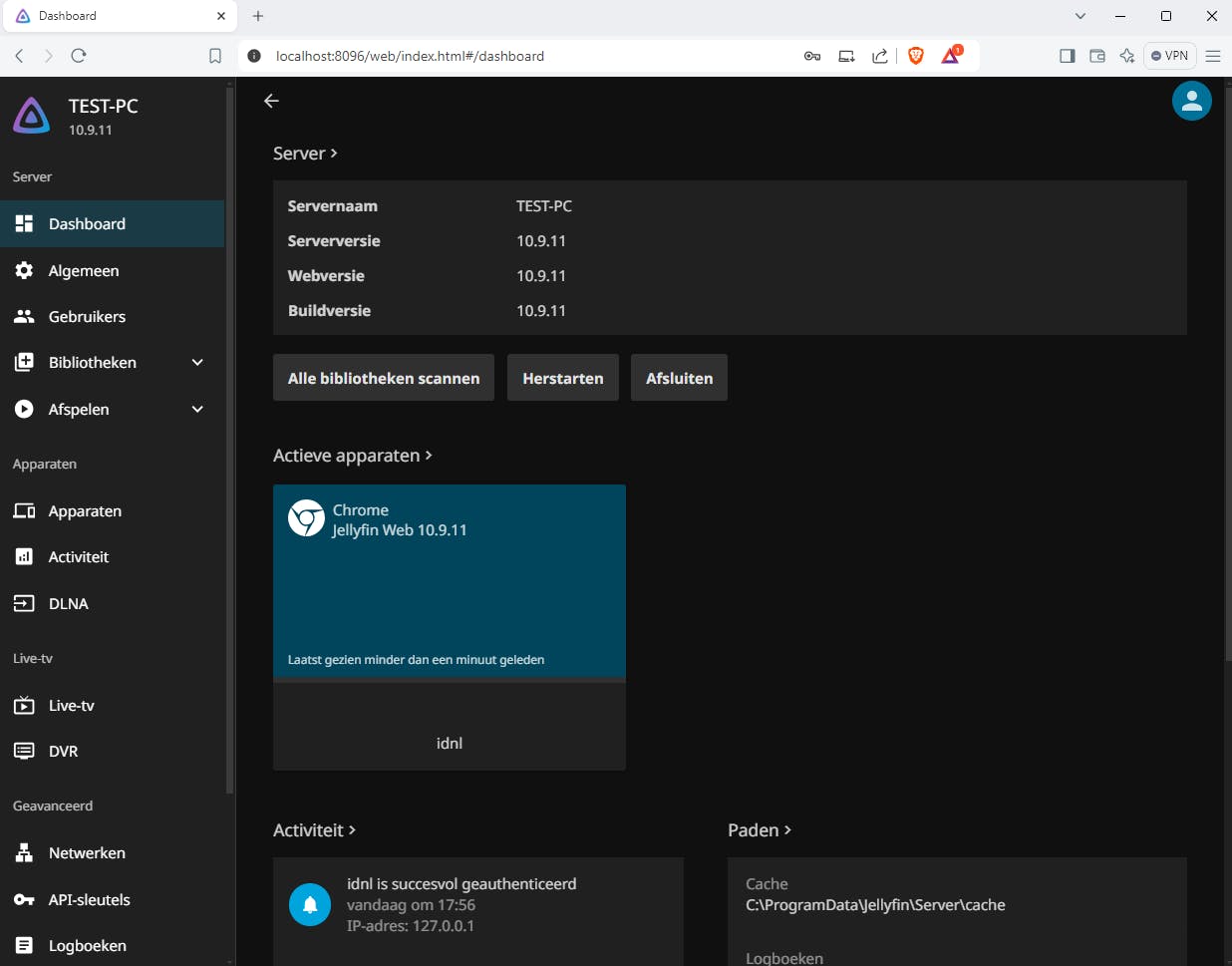Expand the Bibliotheken submenu

(x=197, y=363)
